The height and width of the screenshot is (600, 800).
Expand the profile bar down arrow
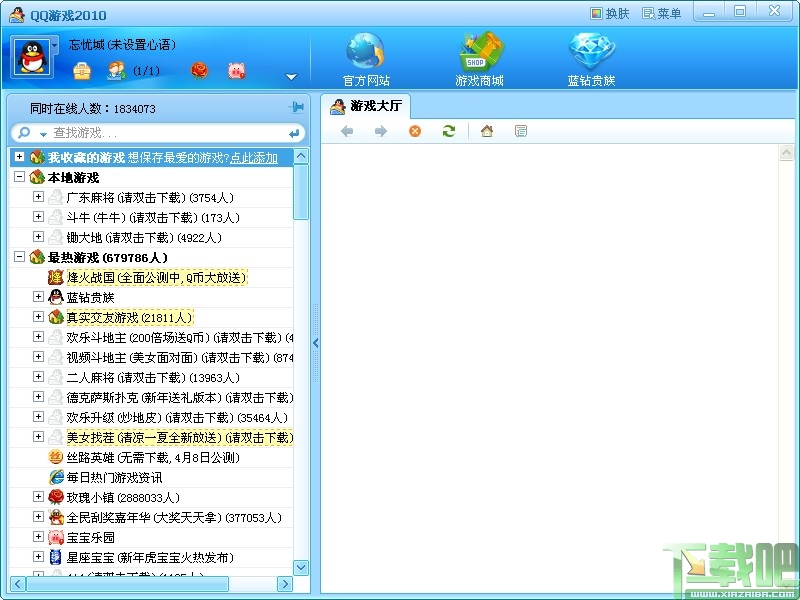[291, 77]
